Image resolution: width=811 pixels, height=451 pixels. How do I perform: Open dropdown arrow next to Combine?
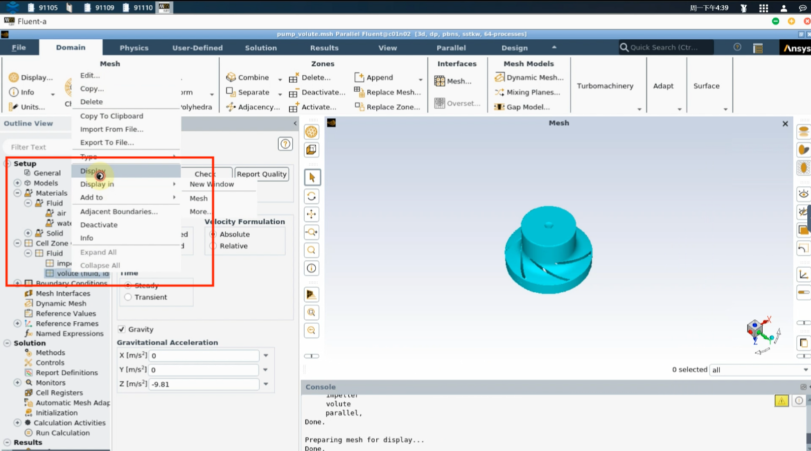pos(280,80)
